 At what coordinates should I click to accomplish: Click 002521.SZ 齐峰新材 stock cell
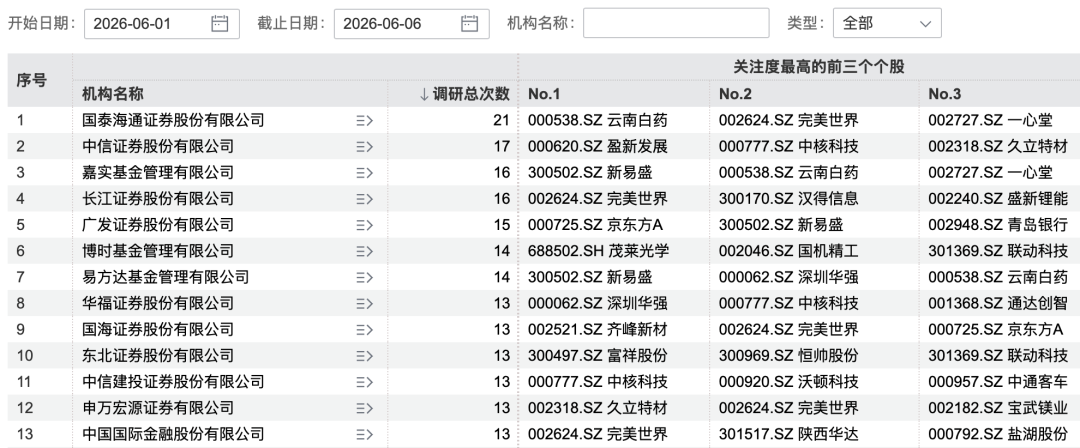point(598,330)
